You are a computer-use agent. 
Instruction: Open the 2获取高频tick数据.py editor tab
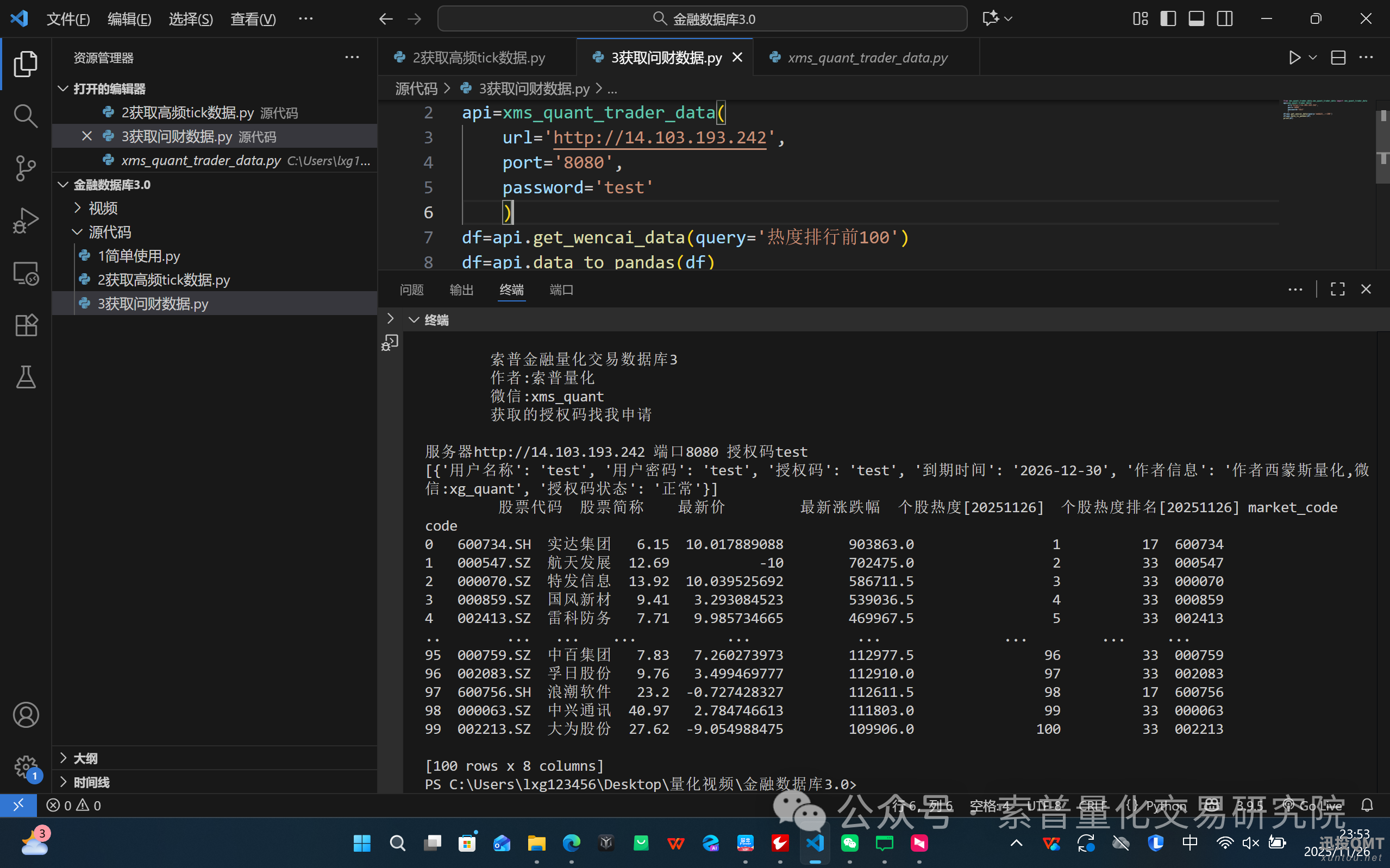click(x=478, y=58)
